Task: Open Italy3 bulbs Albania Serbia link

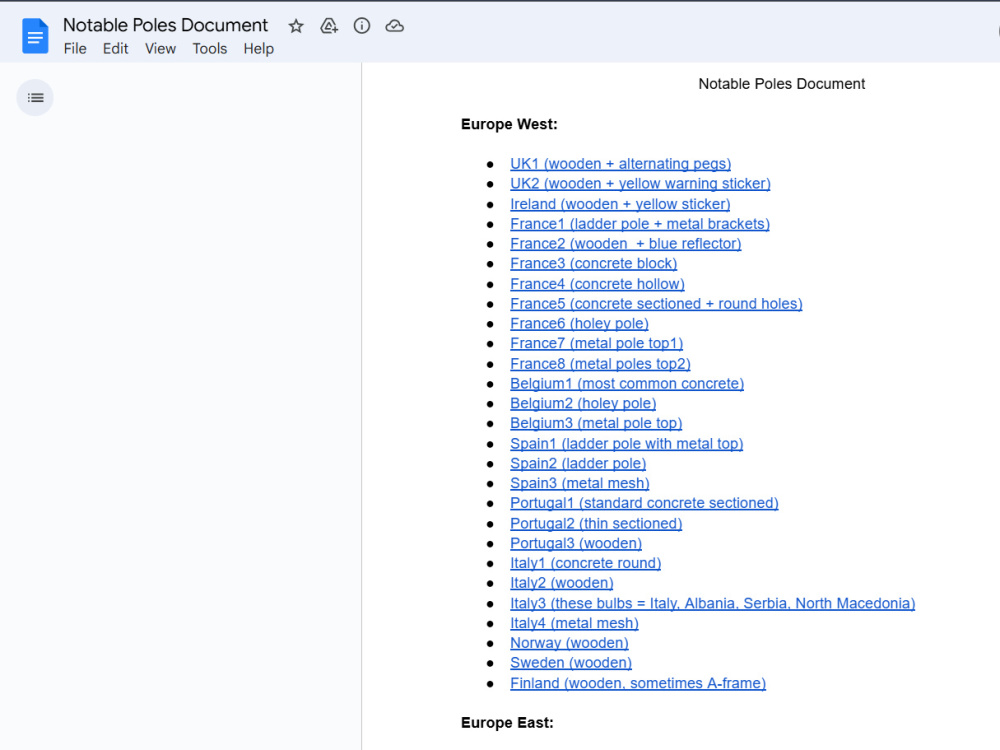Action: [712, 603]
